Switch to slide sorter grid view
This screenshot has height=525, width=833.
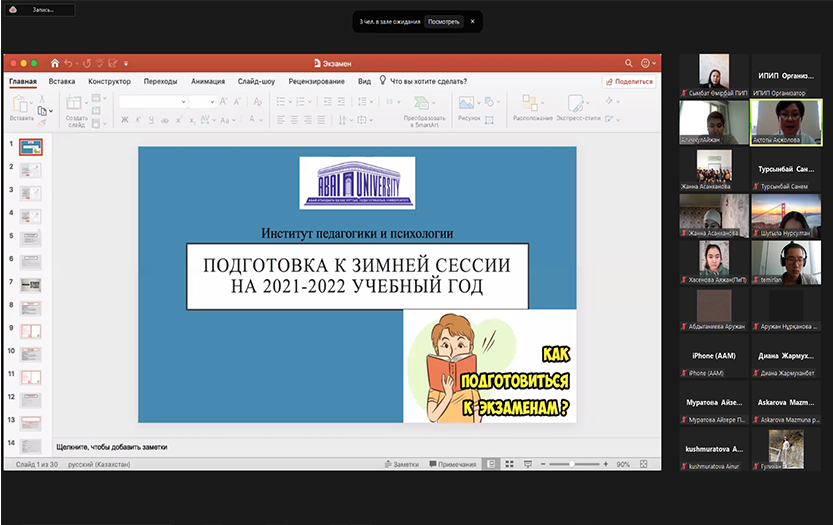coord(509,464)
